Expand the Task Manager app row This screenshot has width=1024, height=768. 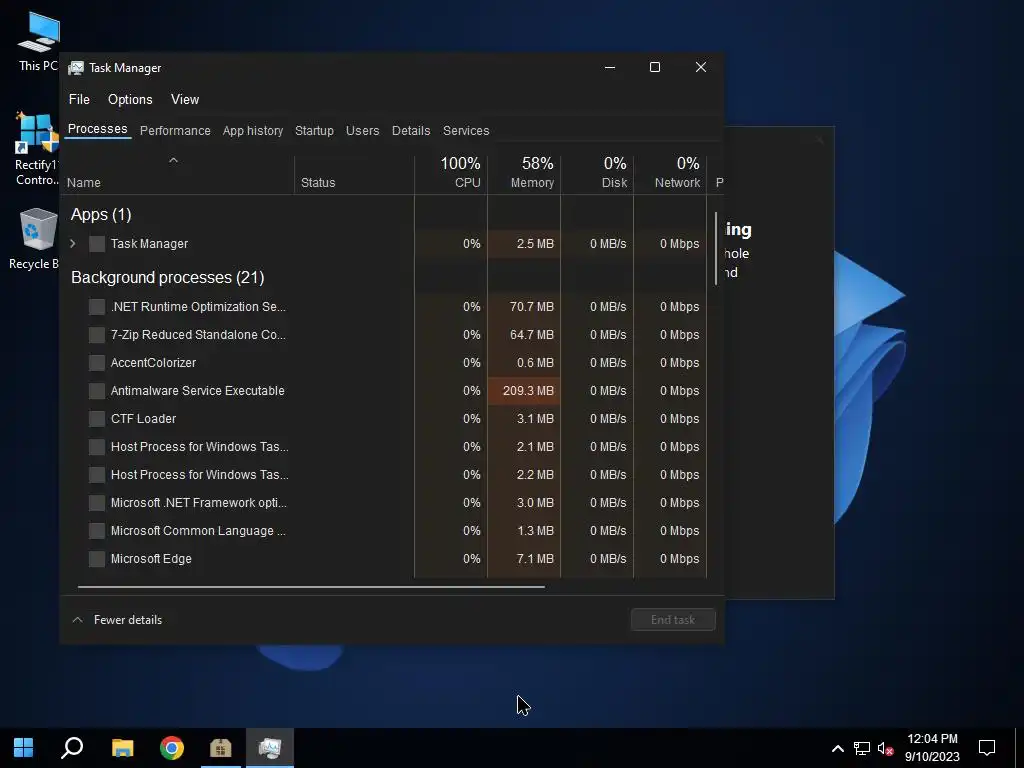(x=73, y=244)
